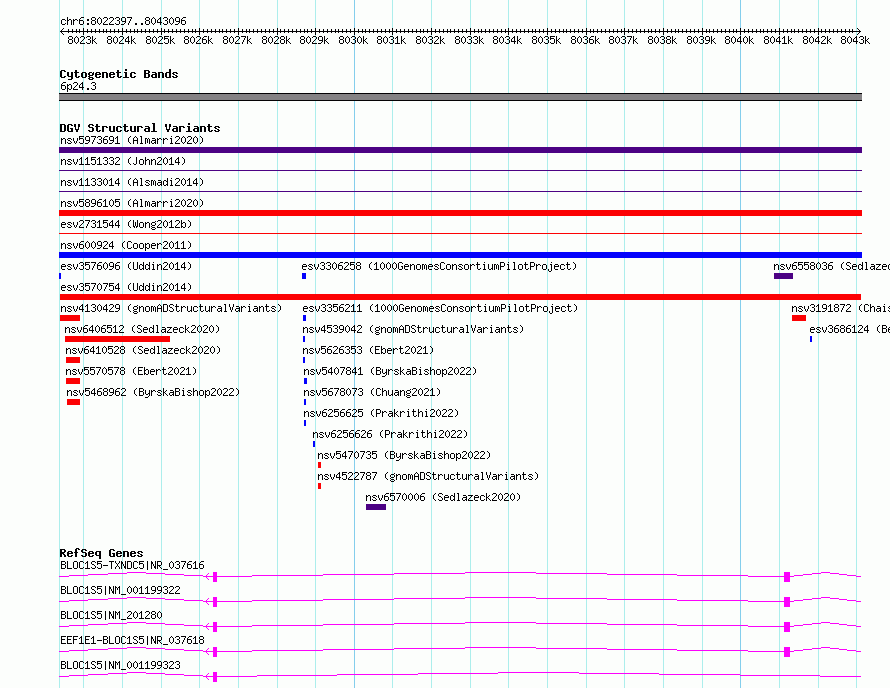Select nsv4130429 (gnomADStructuralVariants) label
The height and width of the screenshot is (688, 890).
[x=171, y=308]
